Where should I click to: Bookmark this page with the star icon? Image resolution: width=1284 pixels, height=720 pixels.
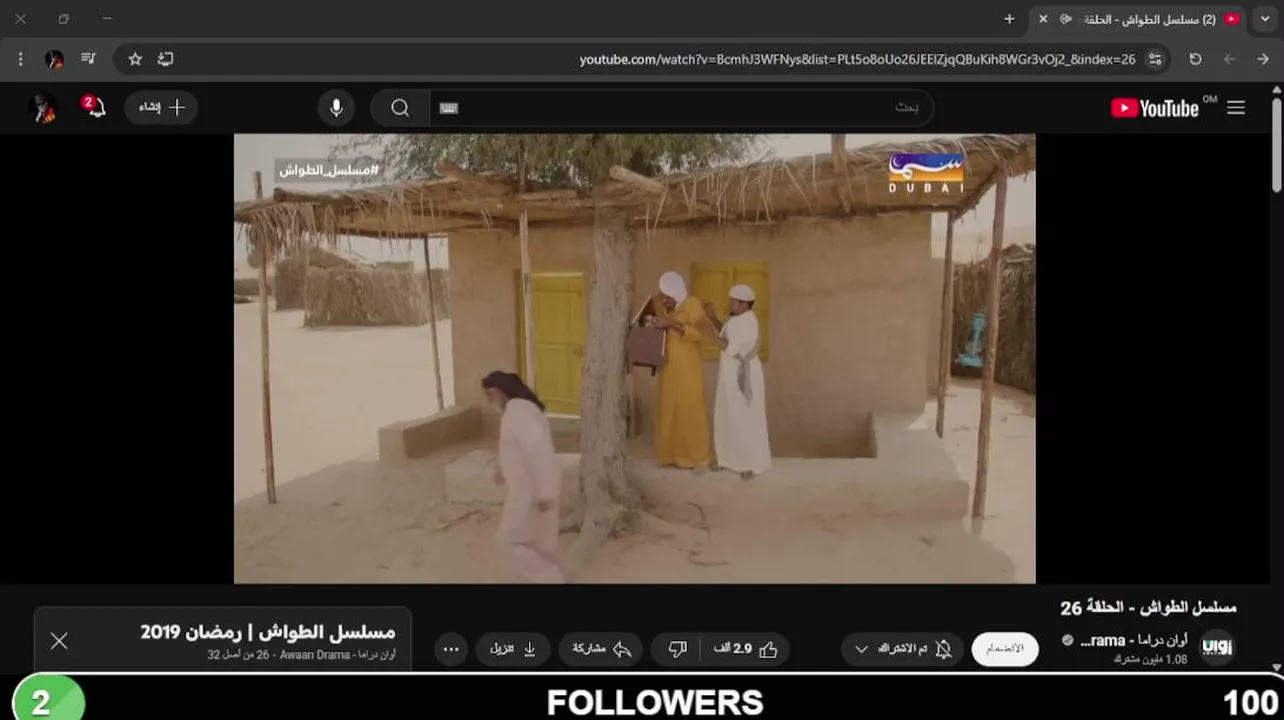point(135,59)
